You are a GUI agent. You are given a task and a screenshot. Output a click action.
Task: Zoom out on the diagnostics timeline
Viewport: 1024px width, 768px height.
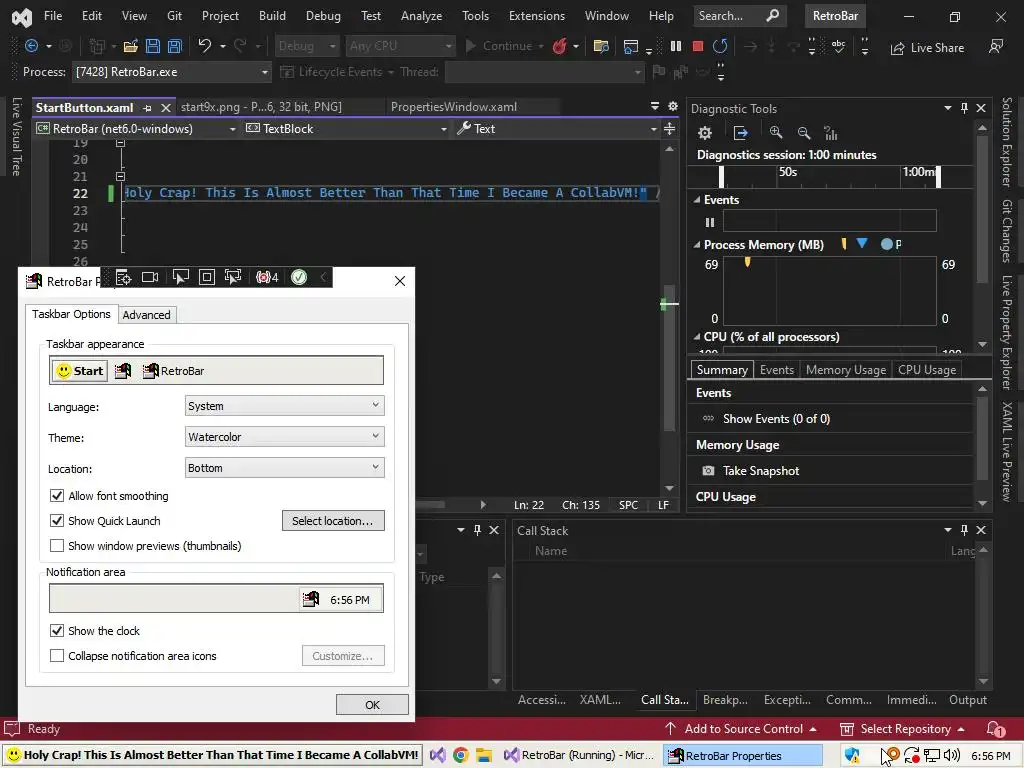[x=804, y=133]
